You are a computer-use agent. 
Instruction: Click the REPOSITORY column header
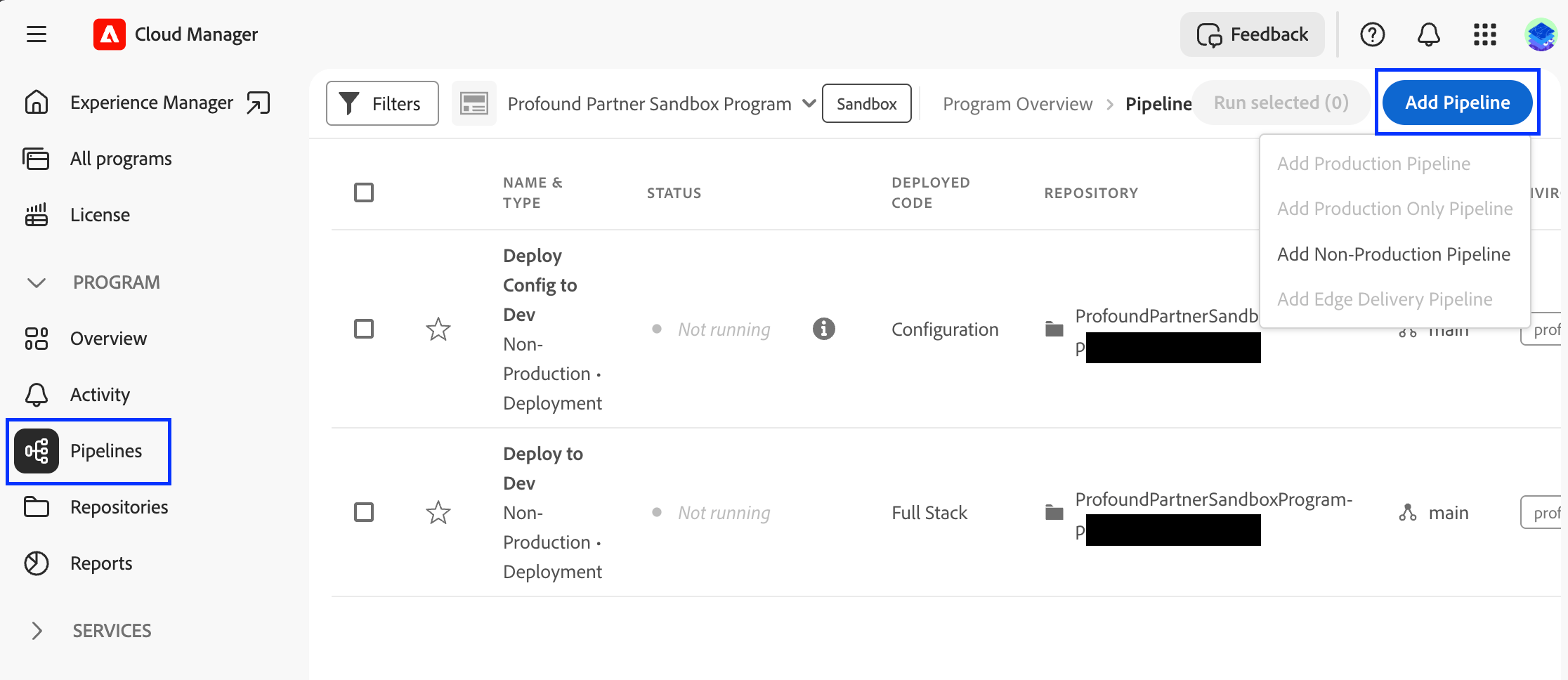[1091, 193]
